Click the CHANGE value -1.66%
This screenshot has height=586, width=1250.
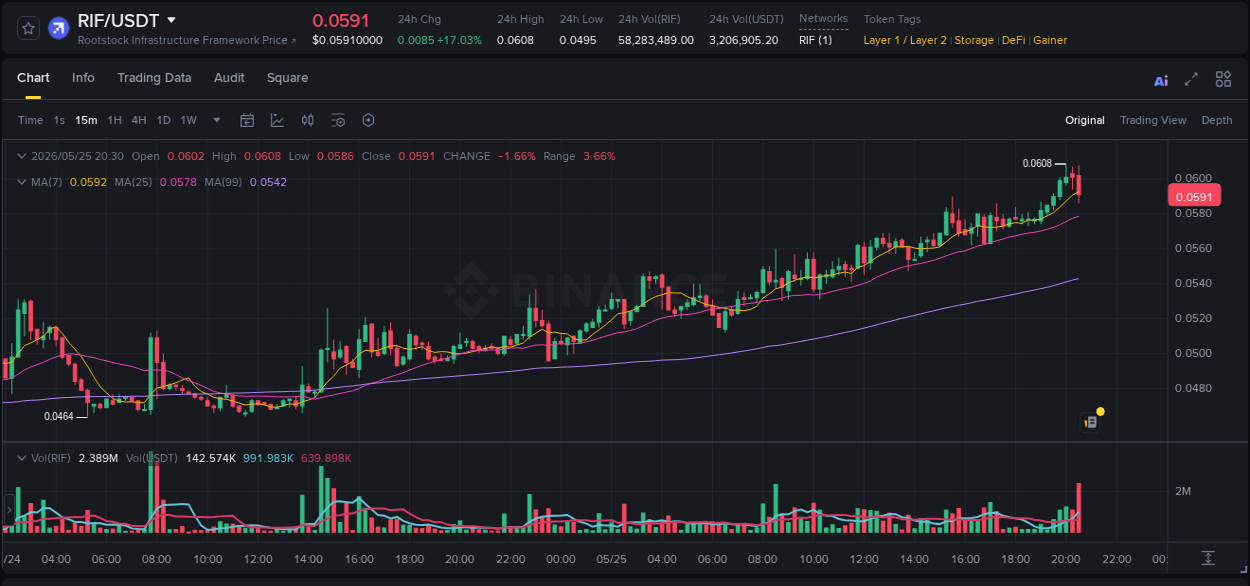pyautogui.click(x=517, y=156)
